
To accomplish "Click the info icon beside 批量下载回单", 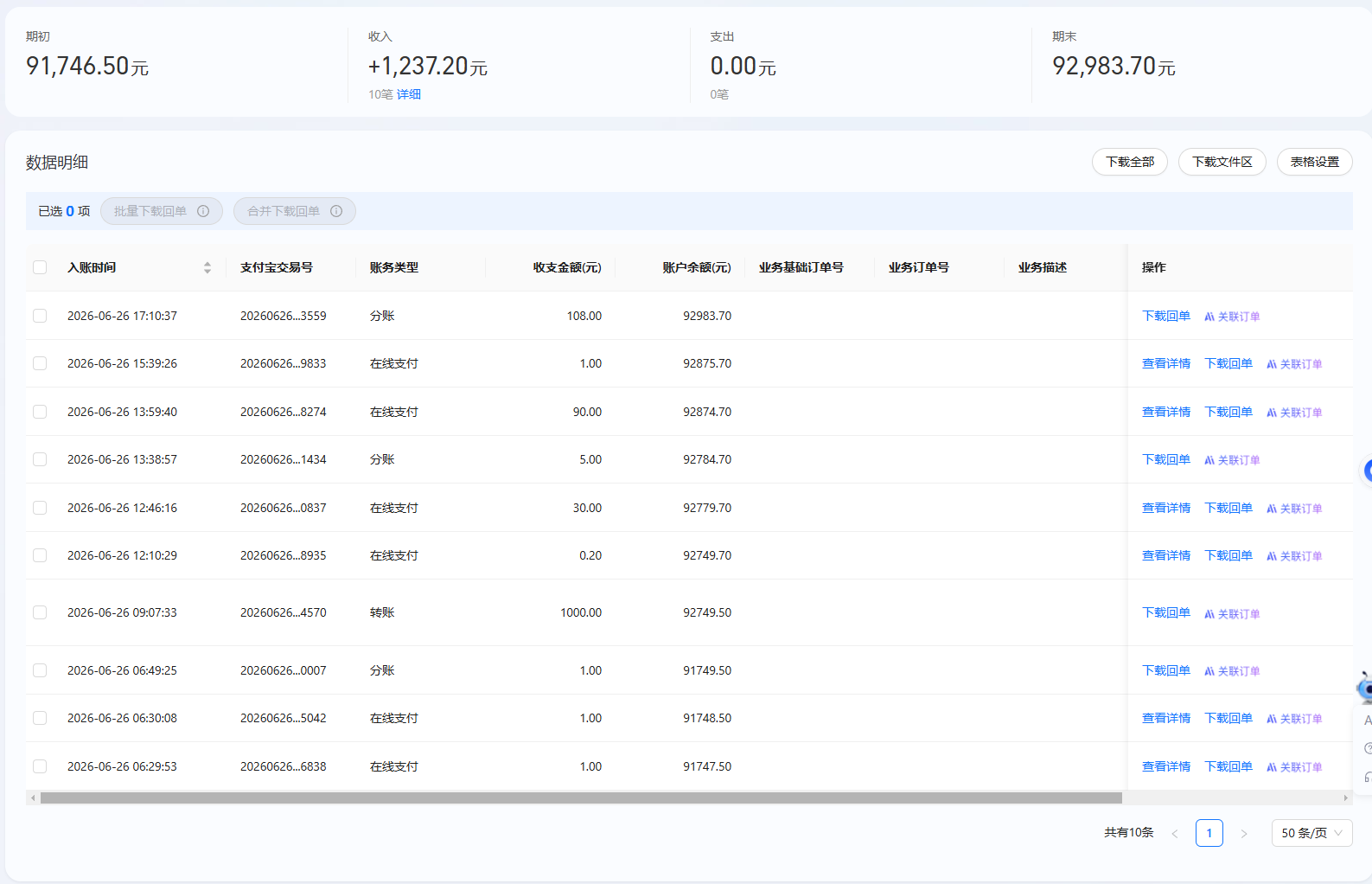I will (x=203, y=211).
